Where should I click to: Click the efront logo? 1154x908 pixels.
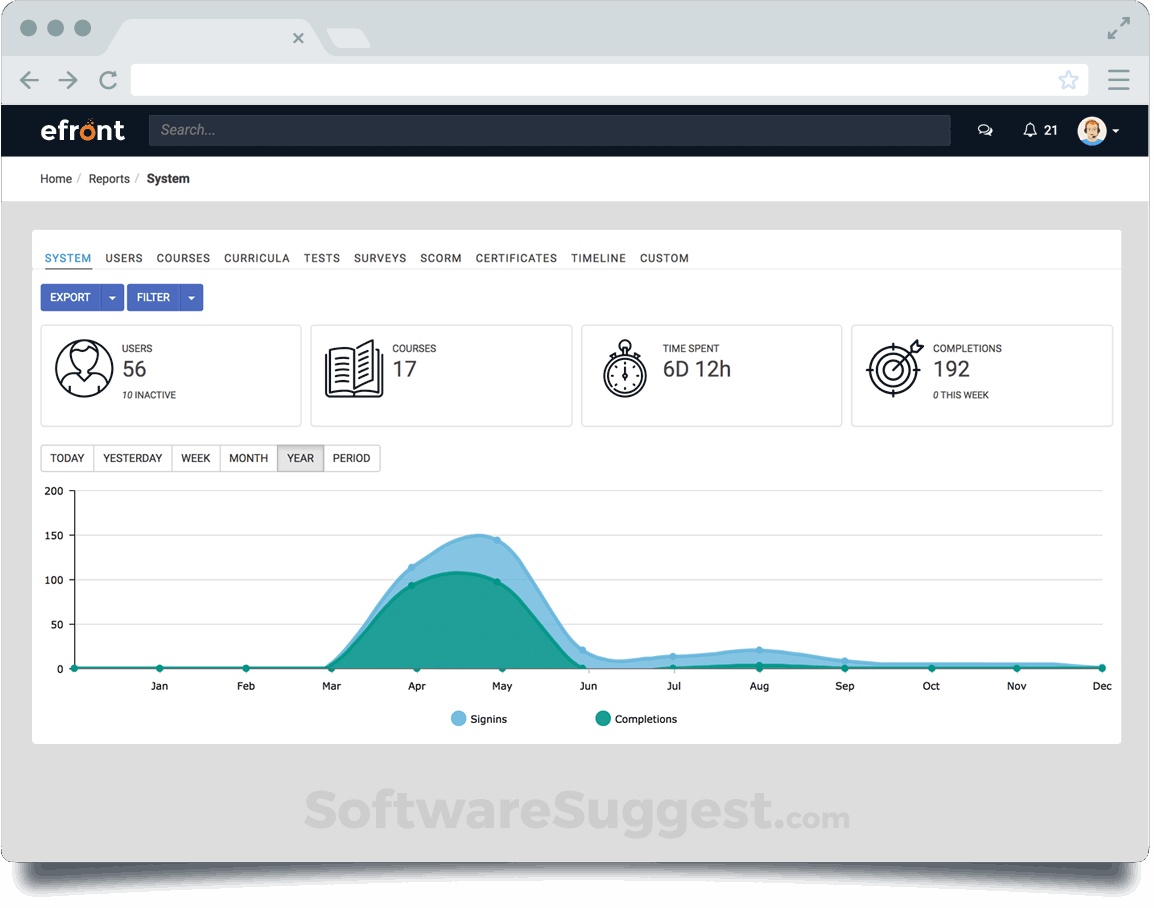click(x=83, y=130)
